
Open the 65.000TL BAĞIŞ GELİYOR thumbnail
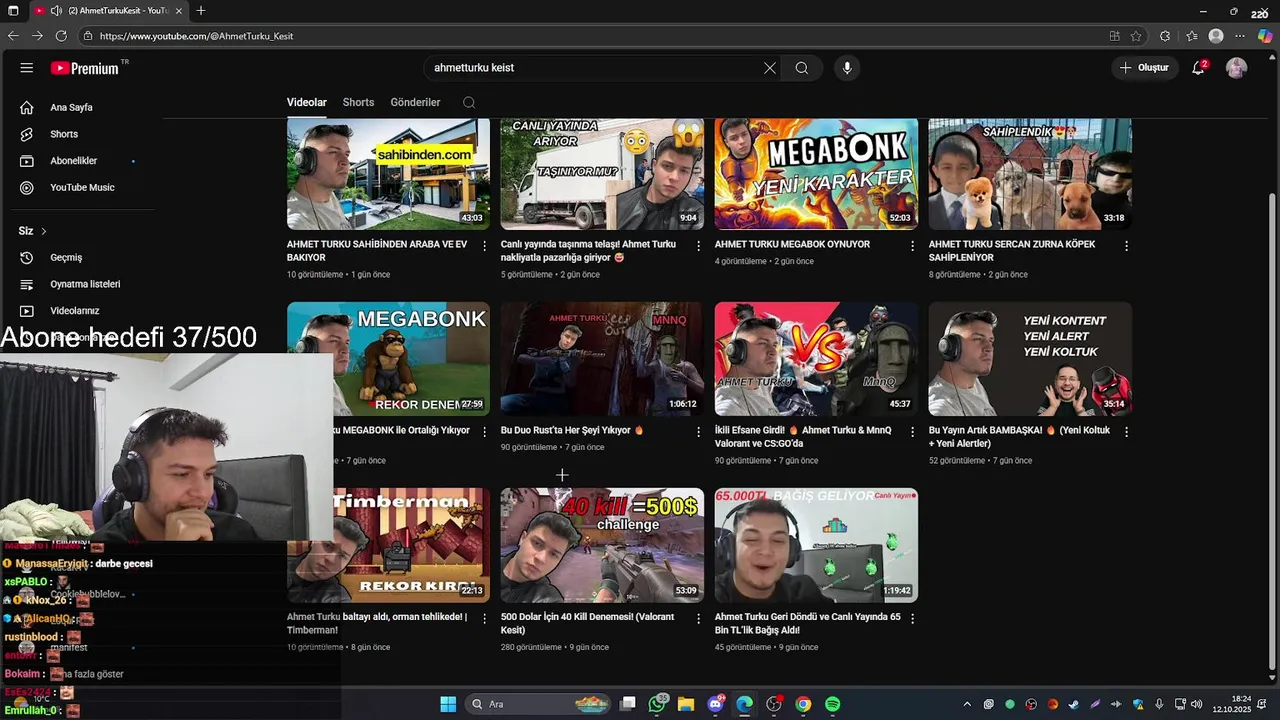816,545
